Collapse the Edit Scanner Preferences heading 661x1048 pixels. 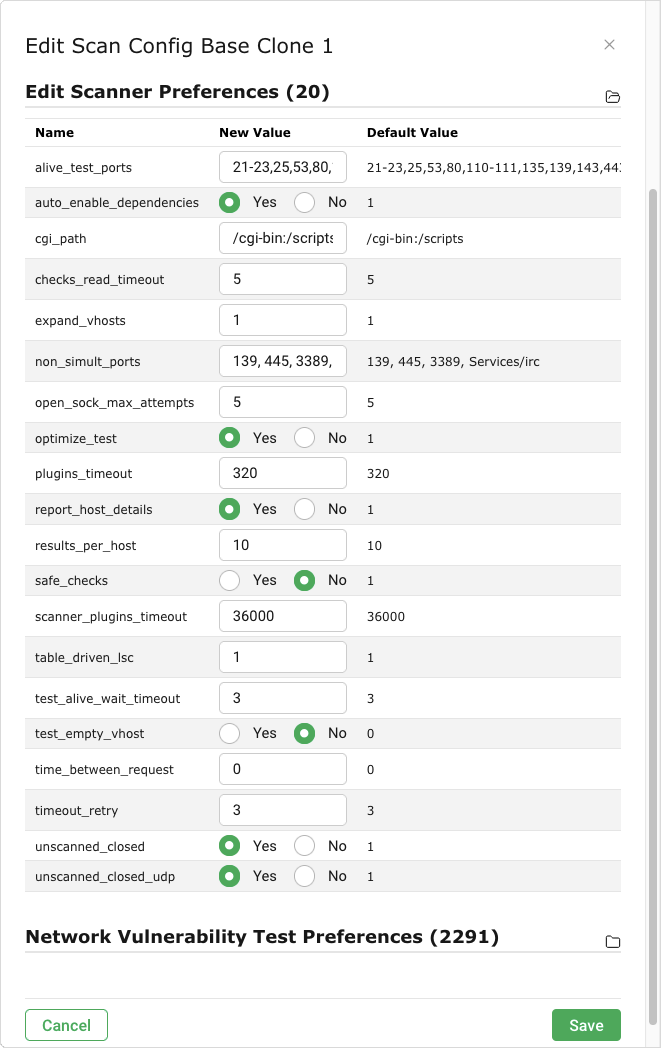[177, 92]
